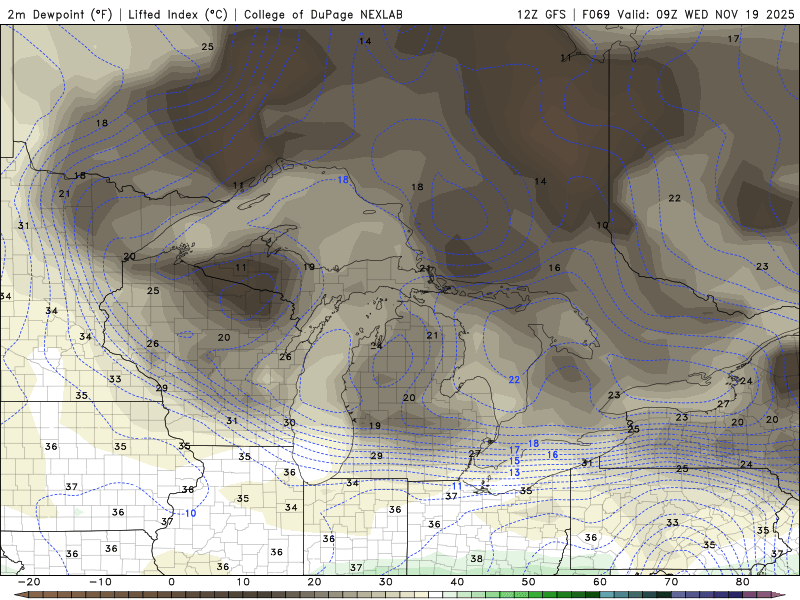Select "Valid: 09Z WED NOV 19 2025" timestamp
This screenshot has width=800, height=600.
click(706, 14)
